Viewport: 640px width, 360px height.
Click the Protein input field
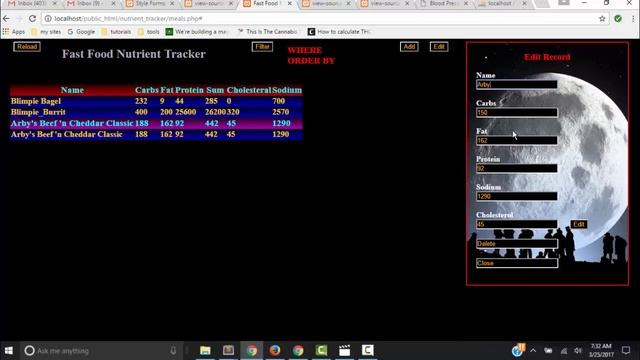516,168
